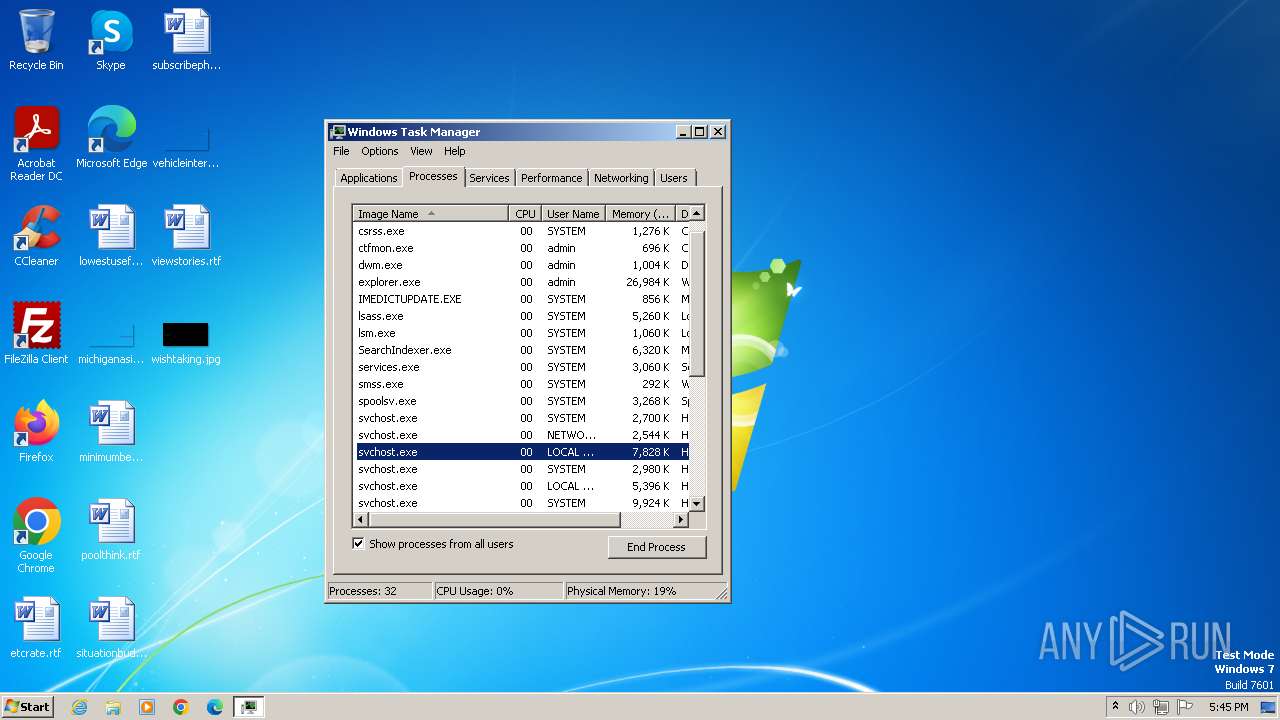Image resolution: width=1280 pixels, height=720 pixels.
Task: Select the poolthink.rtf document icon
Action: (111, 529)
